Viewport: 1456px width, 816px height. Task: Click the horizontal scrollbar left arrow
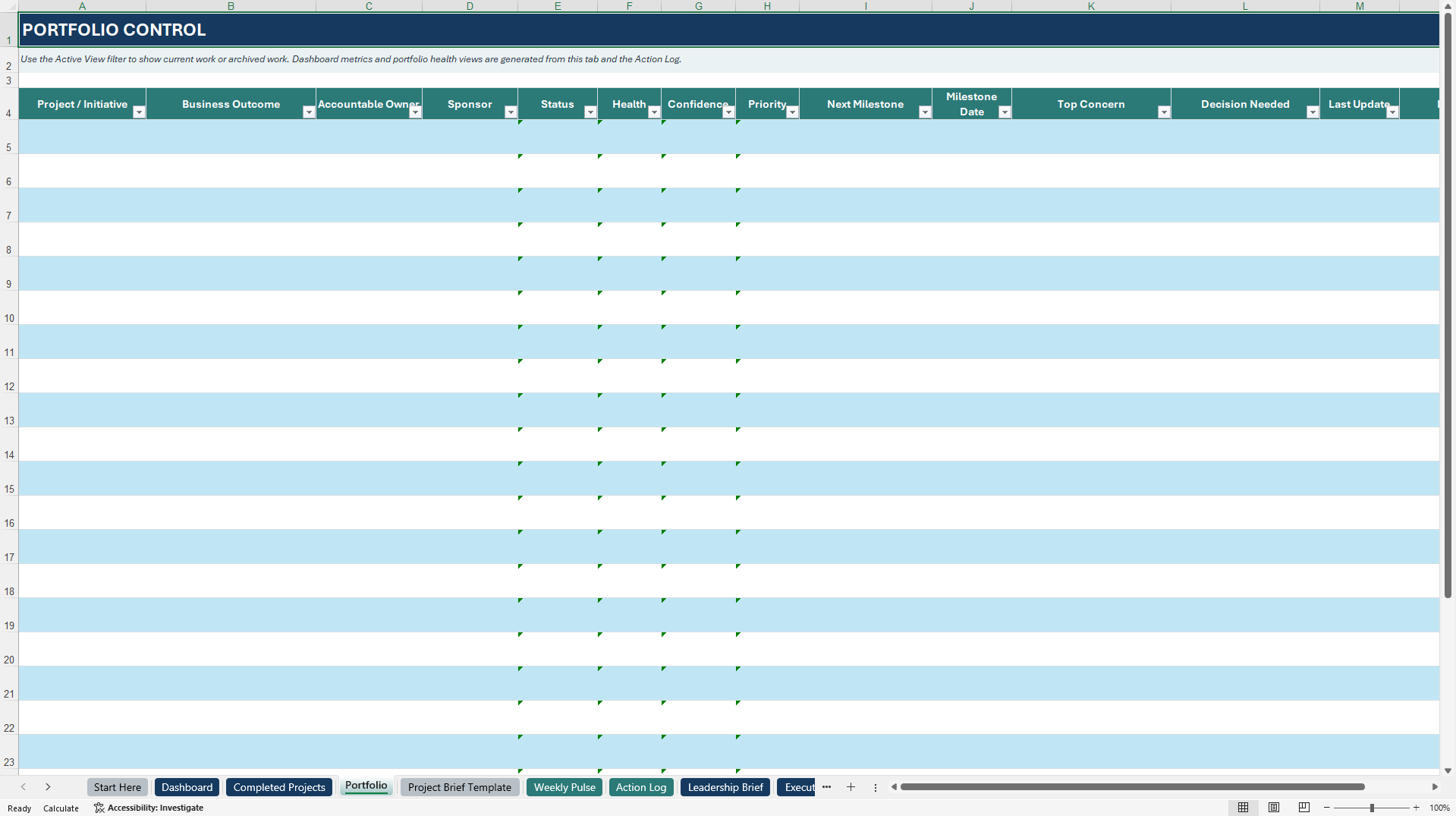(894, 787)
